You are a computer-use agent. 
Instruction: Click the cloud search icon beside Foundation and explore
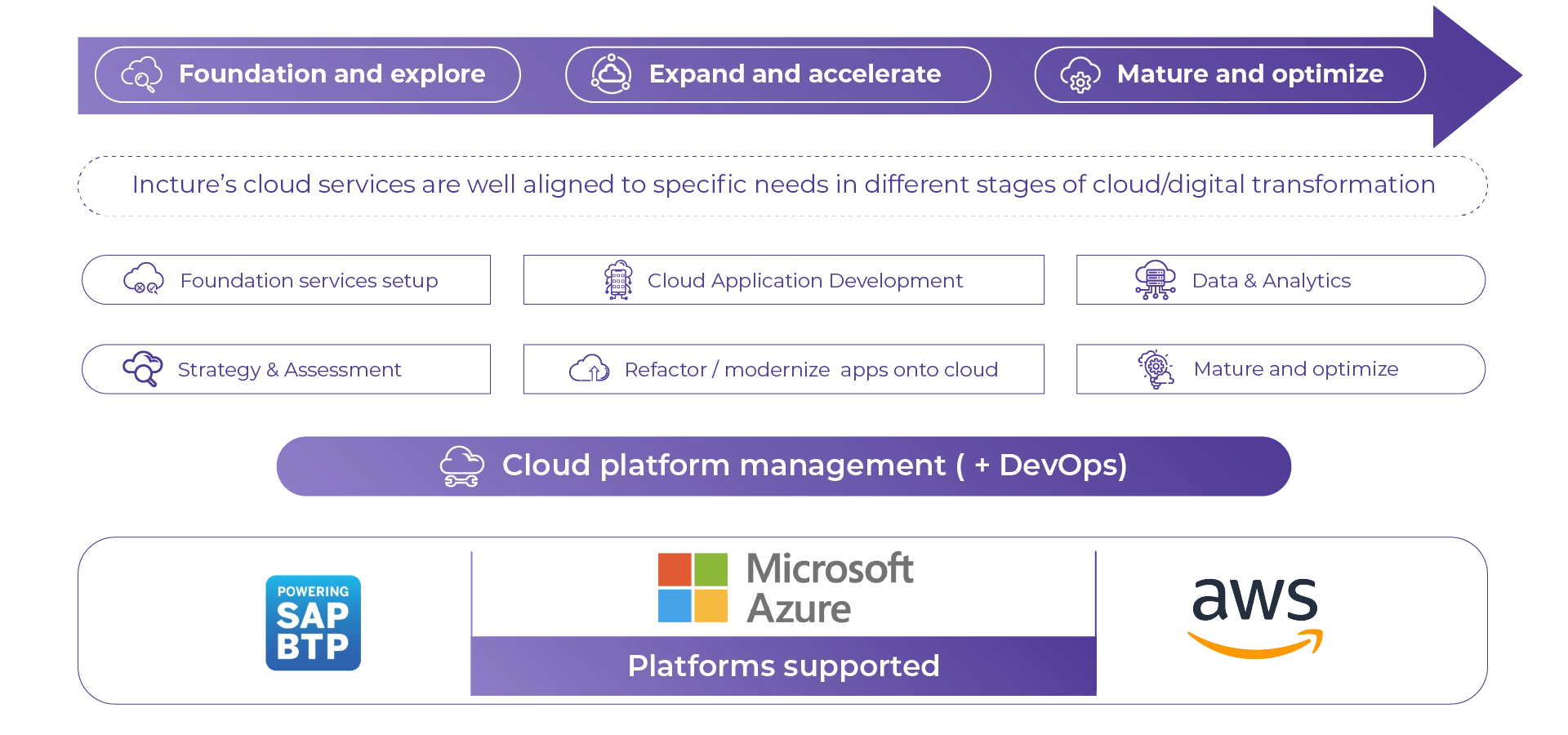click(141, 75)
